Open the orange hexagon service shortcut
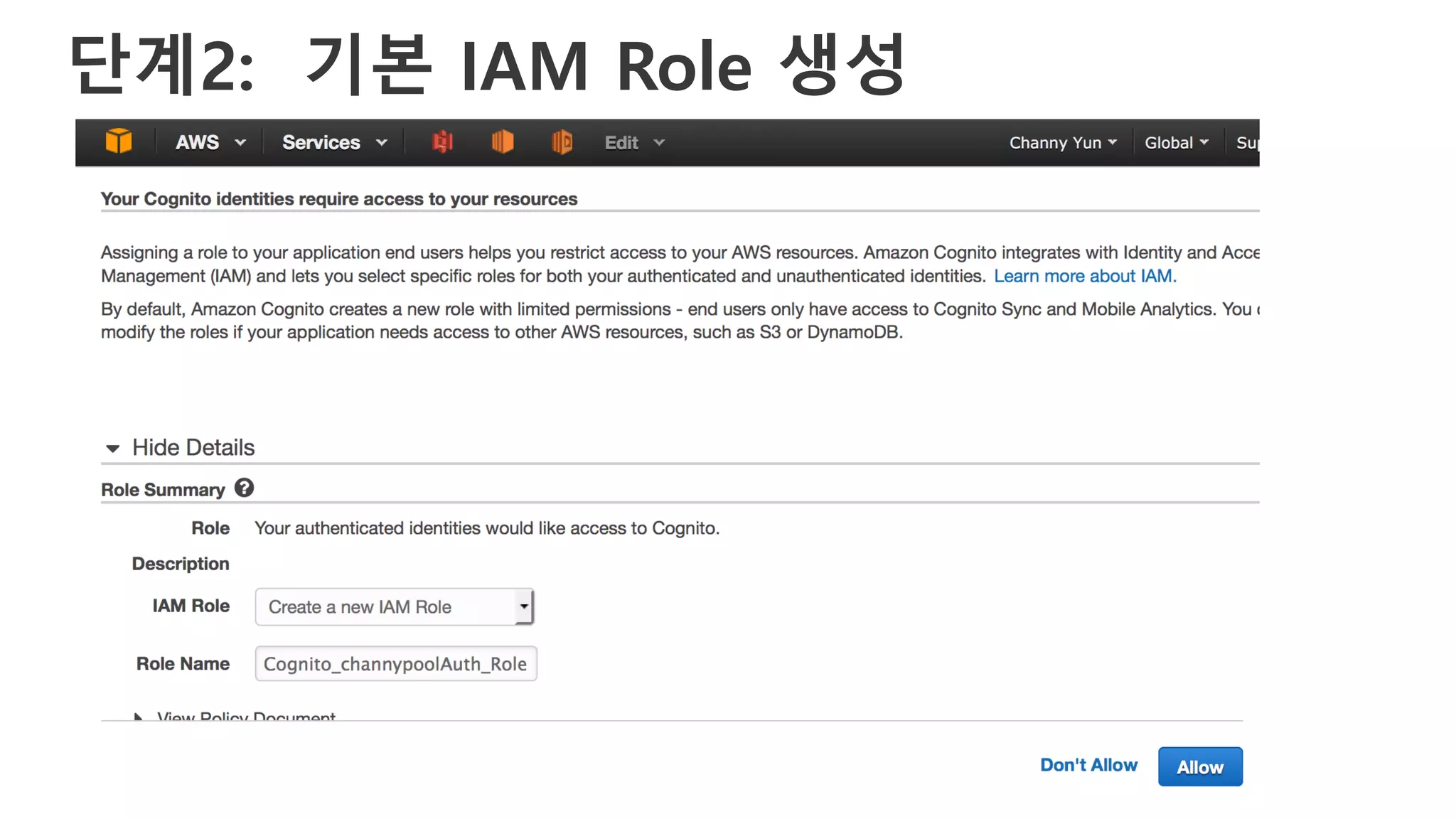 (x=502, y=141)
